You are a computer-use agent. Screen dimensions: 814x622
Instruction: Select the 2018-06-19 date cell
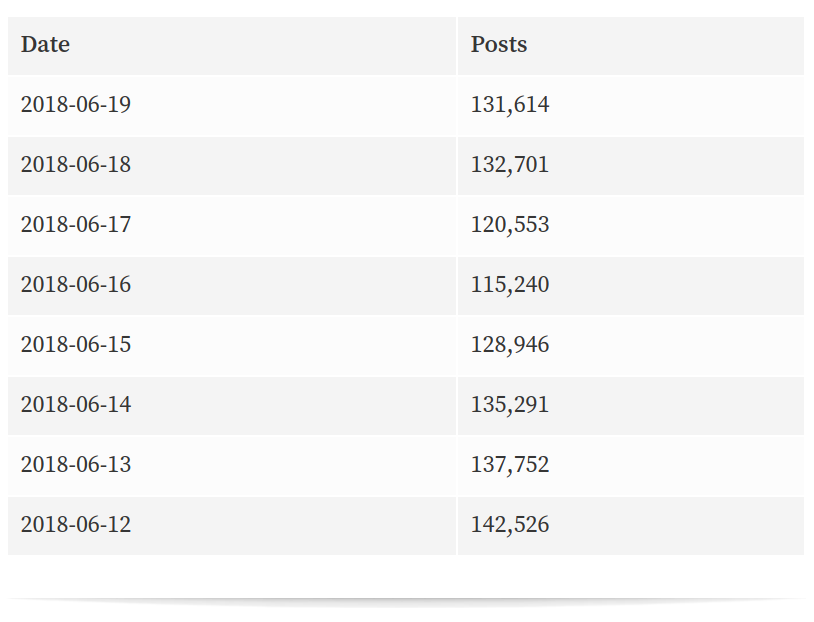[232, 105]
